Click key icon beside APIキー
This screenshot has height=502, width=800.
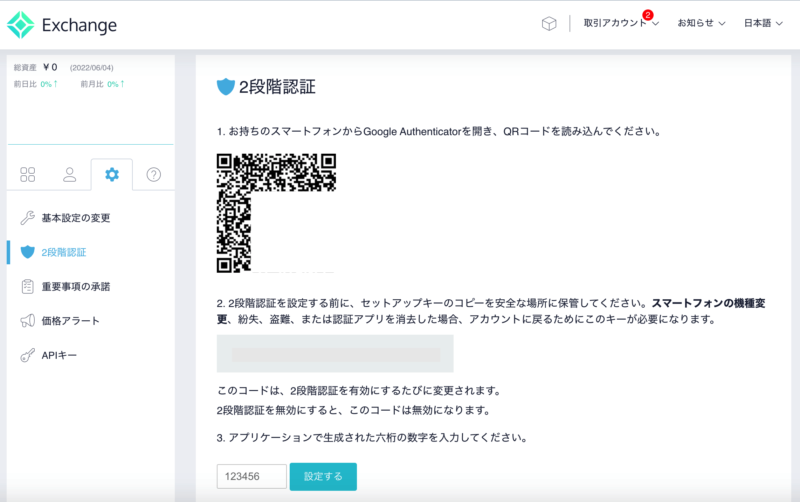pyautogui.click(x=28, y=355)
